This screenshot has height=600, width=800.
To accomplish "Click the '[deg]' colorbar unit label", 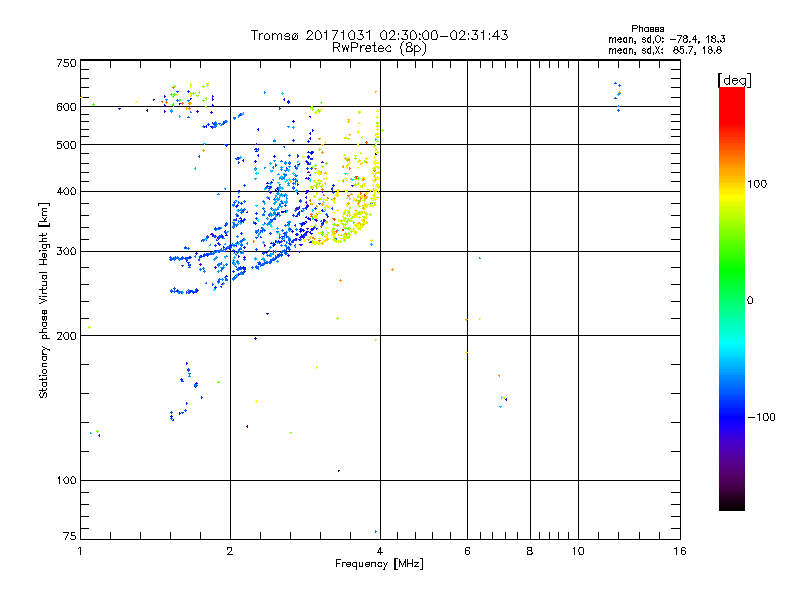I will pos(734,80).
